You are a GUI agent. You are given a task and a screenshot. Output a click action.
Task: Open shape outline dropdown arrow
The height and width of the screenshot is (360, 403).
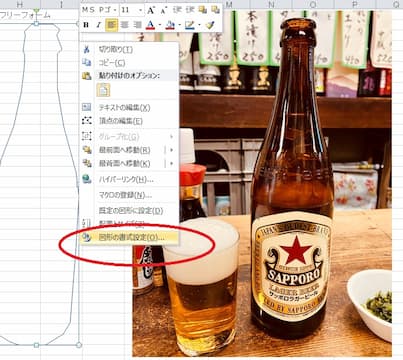[x=199, y=25]
